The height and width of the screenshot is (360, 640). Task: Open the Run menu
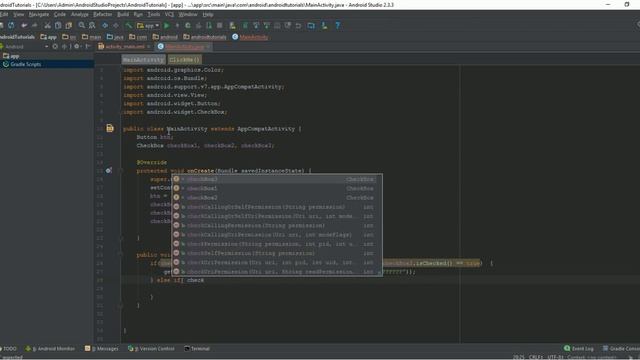(x=138, y=14)
